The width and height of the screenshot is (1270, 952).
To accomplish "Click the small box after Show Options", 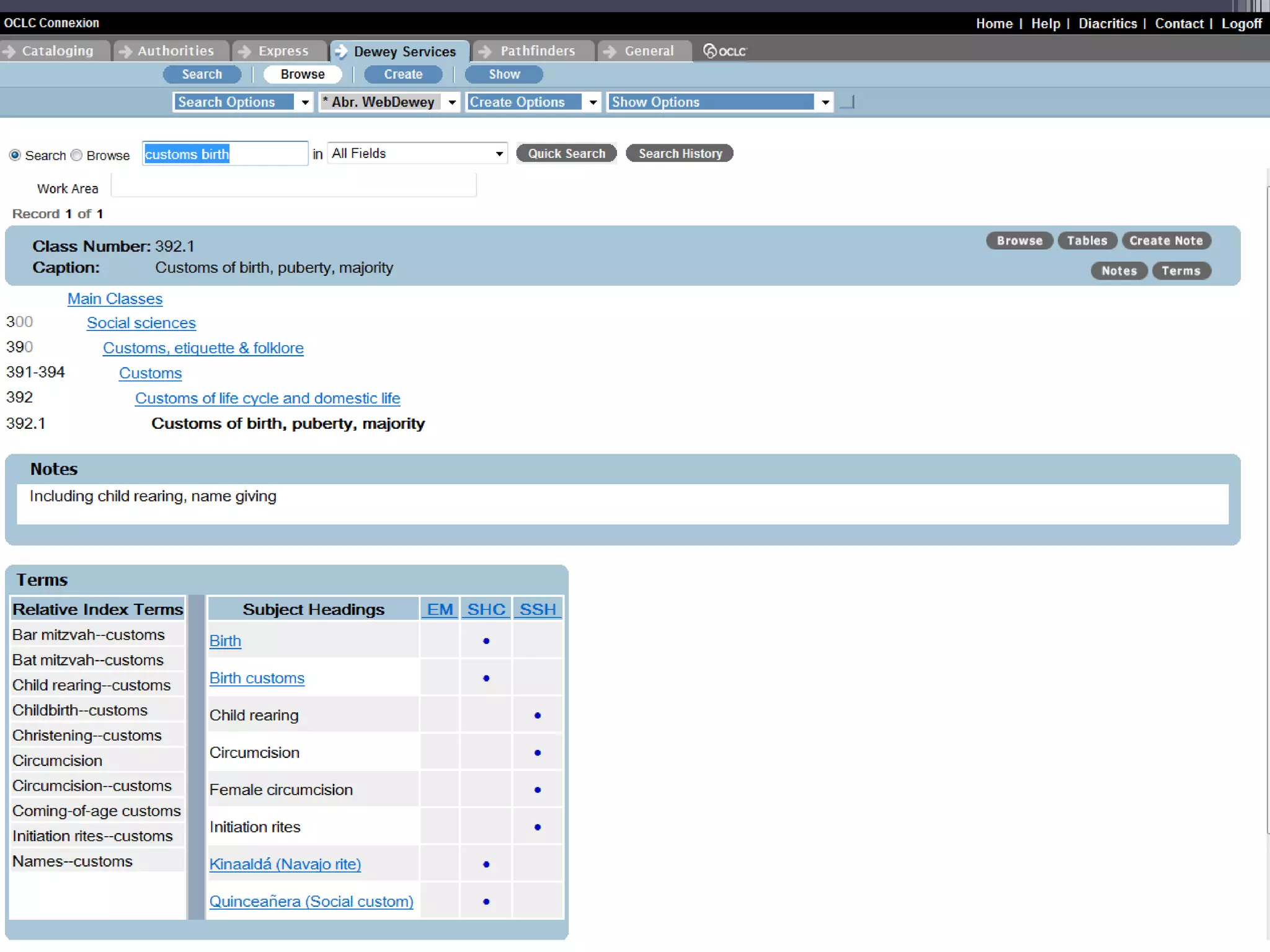I will tap(847, 102).
